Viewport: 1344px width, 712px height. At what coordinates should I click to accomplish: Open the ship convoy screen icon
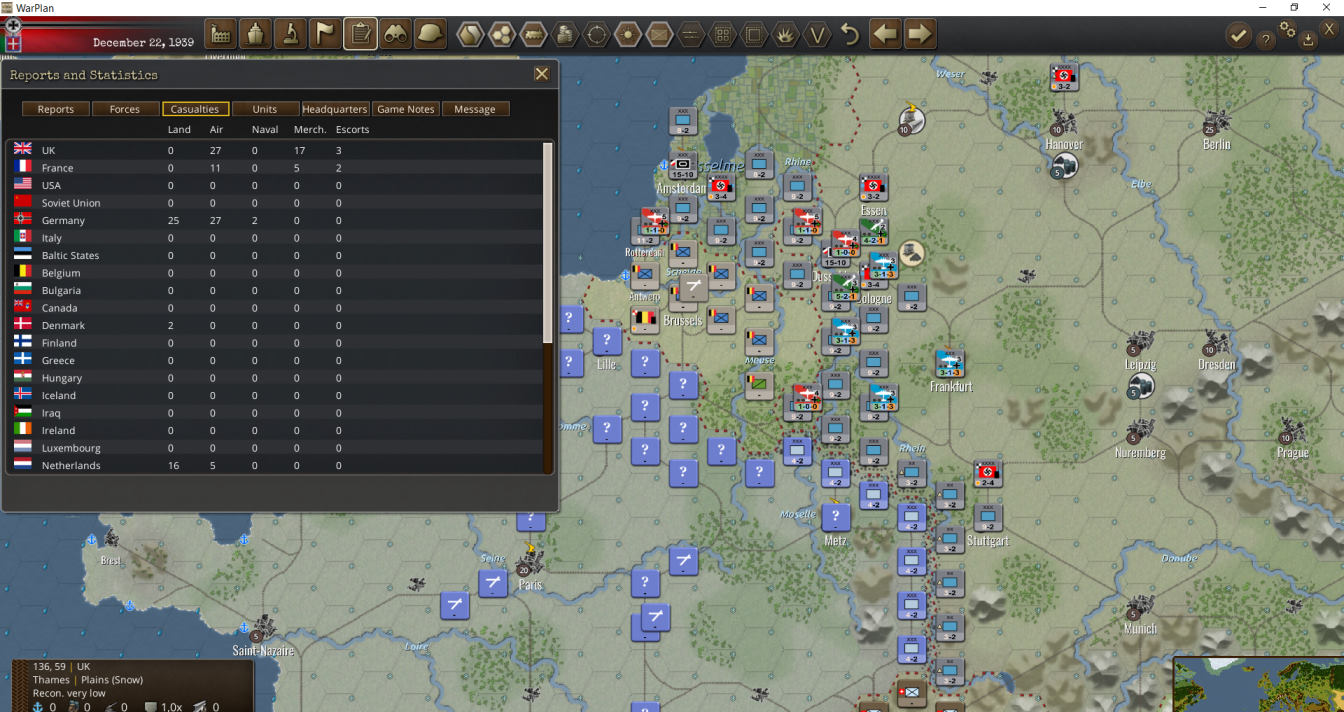point(256,34)
